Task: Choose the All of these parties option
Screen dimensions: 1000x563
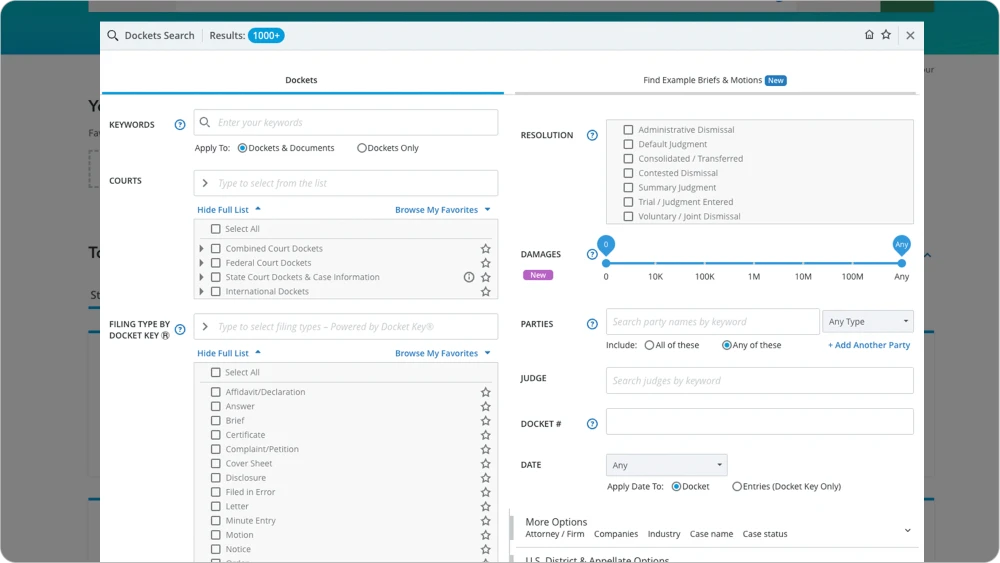Action: pos(649,345)
